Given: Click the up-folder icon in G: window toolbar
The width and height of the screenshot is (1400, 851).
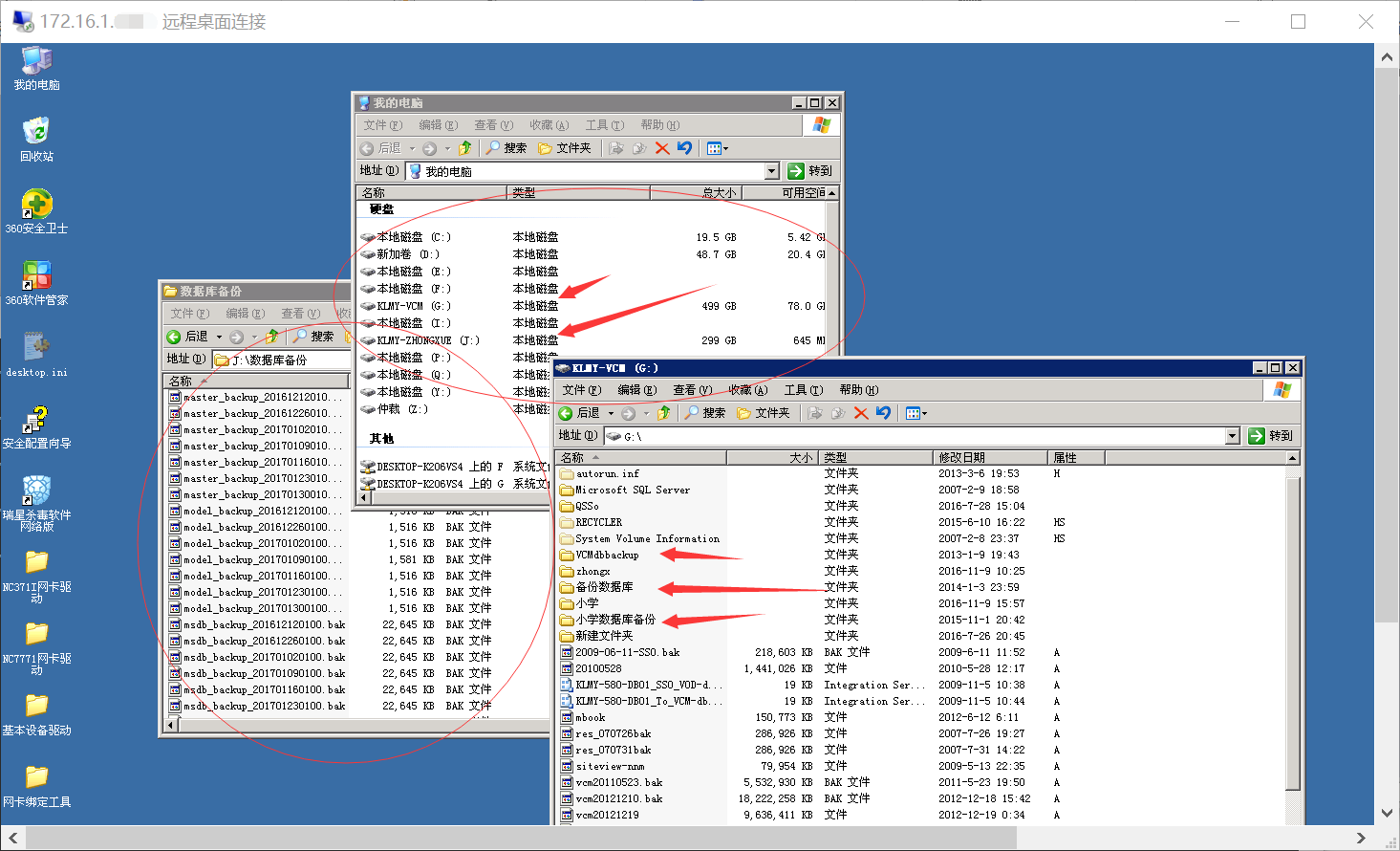Looking at the screenshot, I should click(x=663, y=413).
